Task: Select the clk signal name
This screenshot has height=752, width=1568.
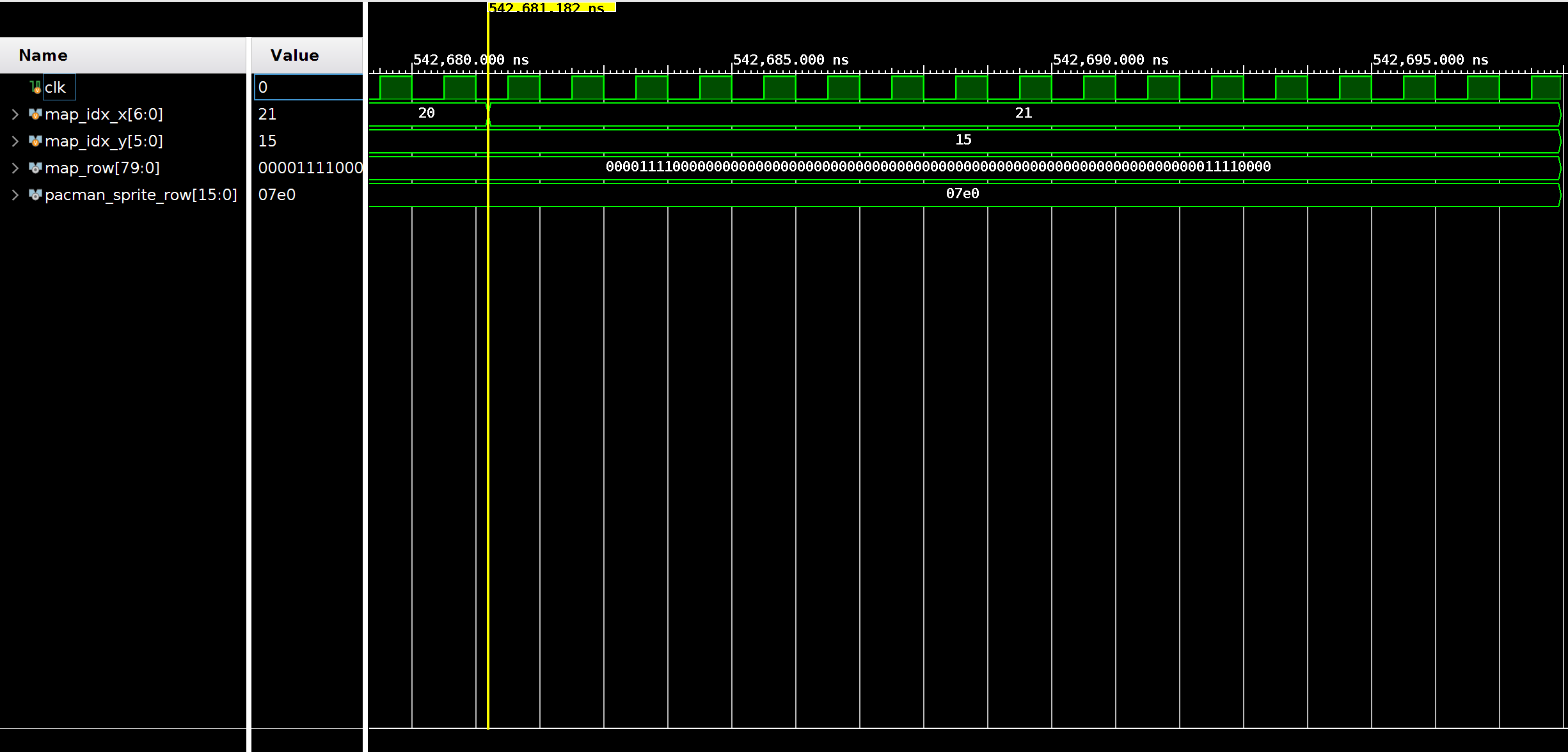Action: [55, 88]
